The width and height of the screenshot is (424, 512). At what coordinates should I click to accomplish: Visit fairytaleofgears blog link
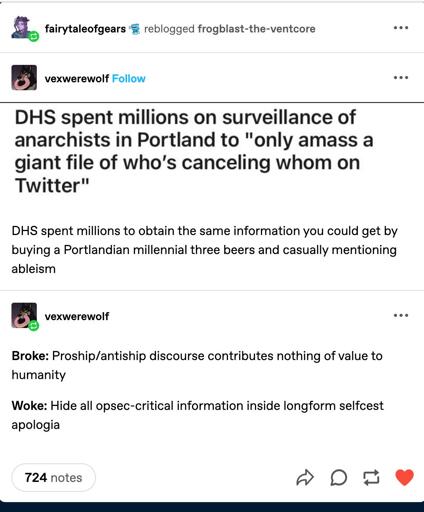[x=85, y=29]
